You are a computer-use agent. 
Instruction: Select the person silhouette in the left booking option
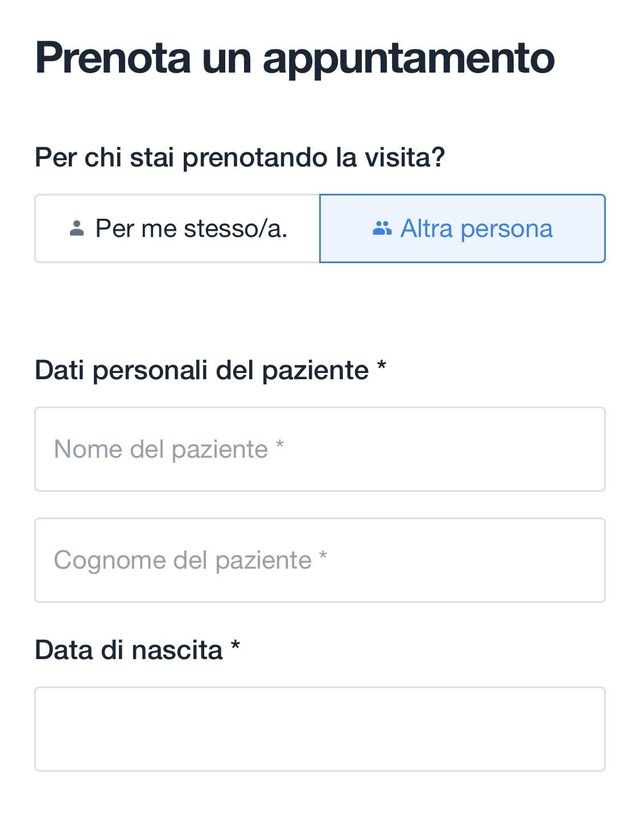[75, 228]
